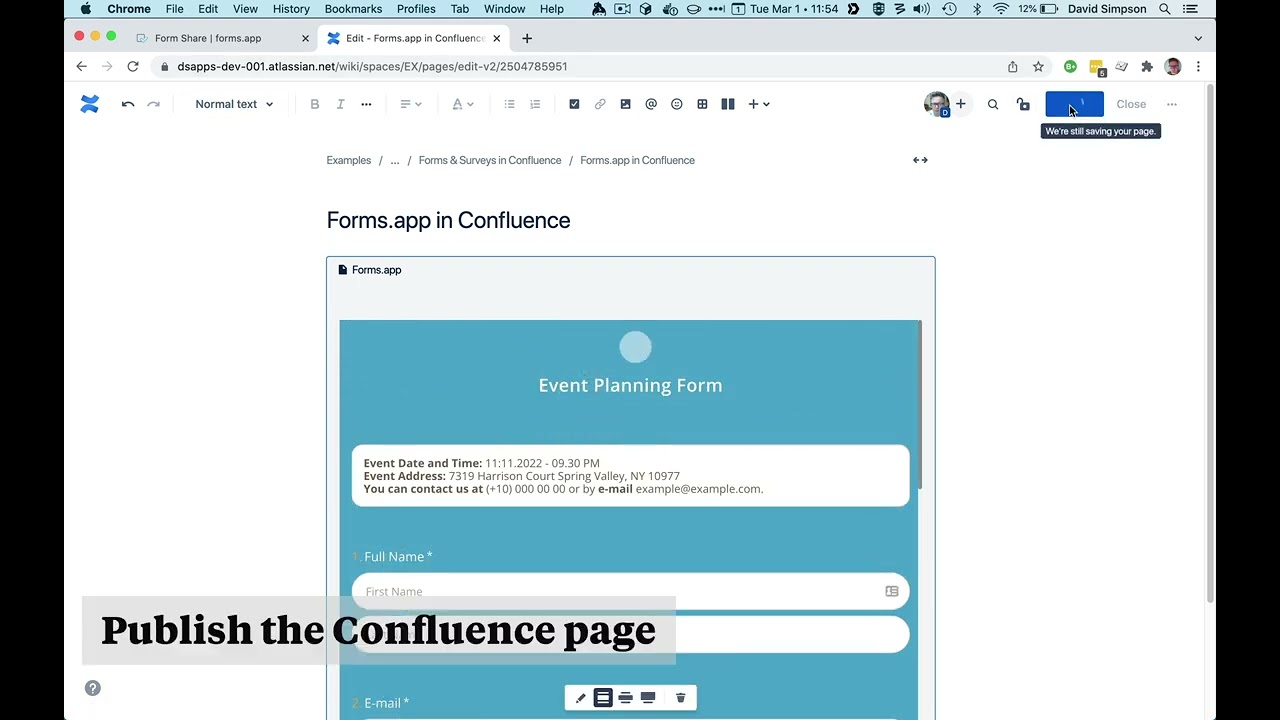Click the user avatar in editor toolbar
The width and height of the screenshot is (1280, 720).
pos(937,104)
